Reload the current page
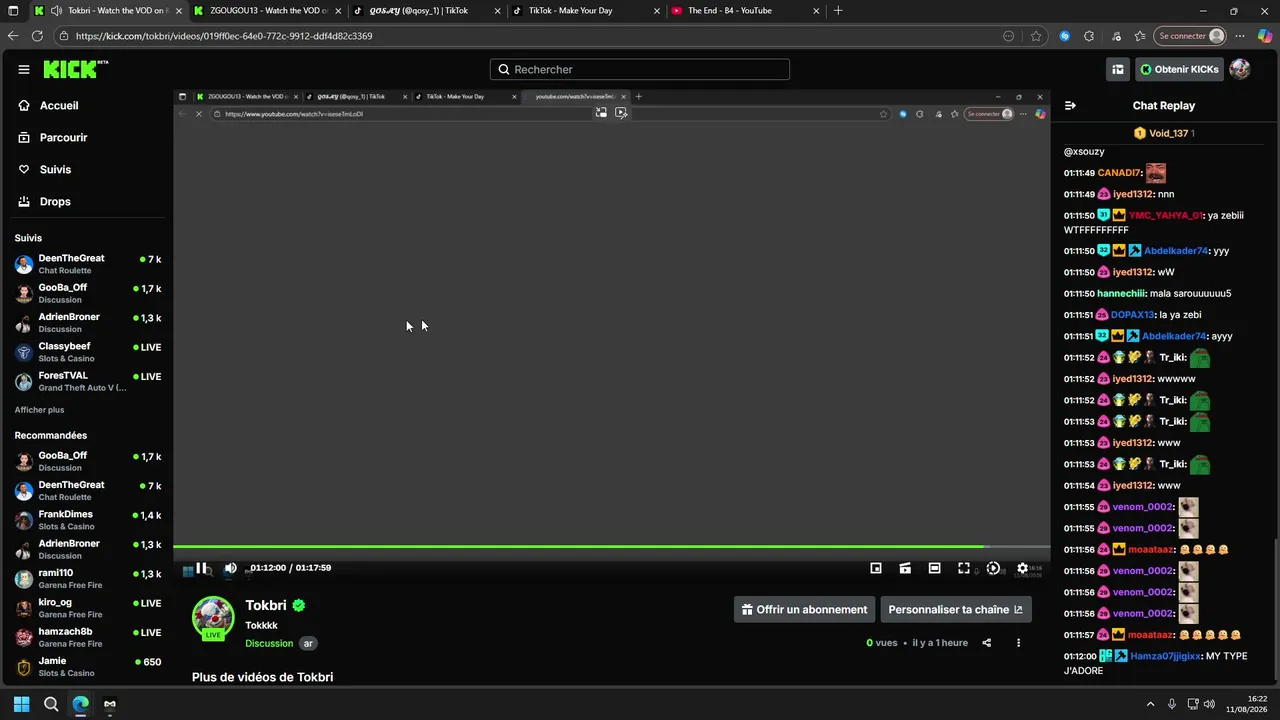This screenshot has width=1280, height=720. point(37,36)
